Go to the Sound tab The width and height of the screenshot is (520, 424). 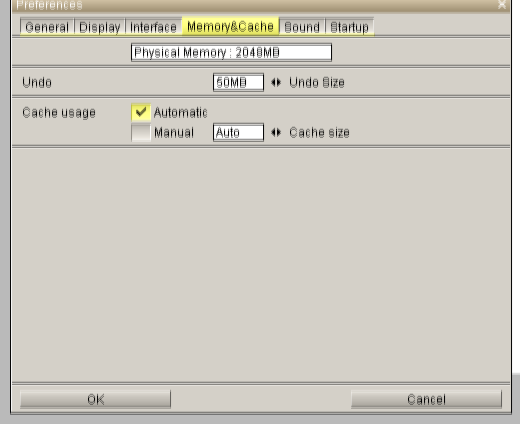pos(302,27)
